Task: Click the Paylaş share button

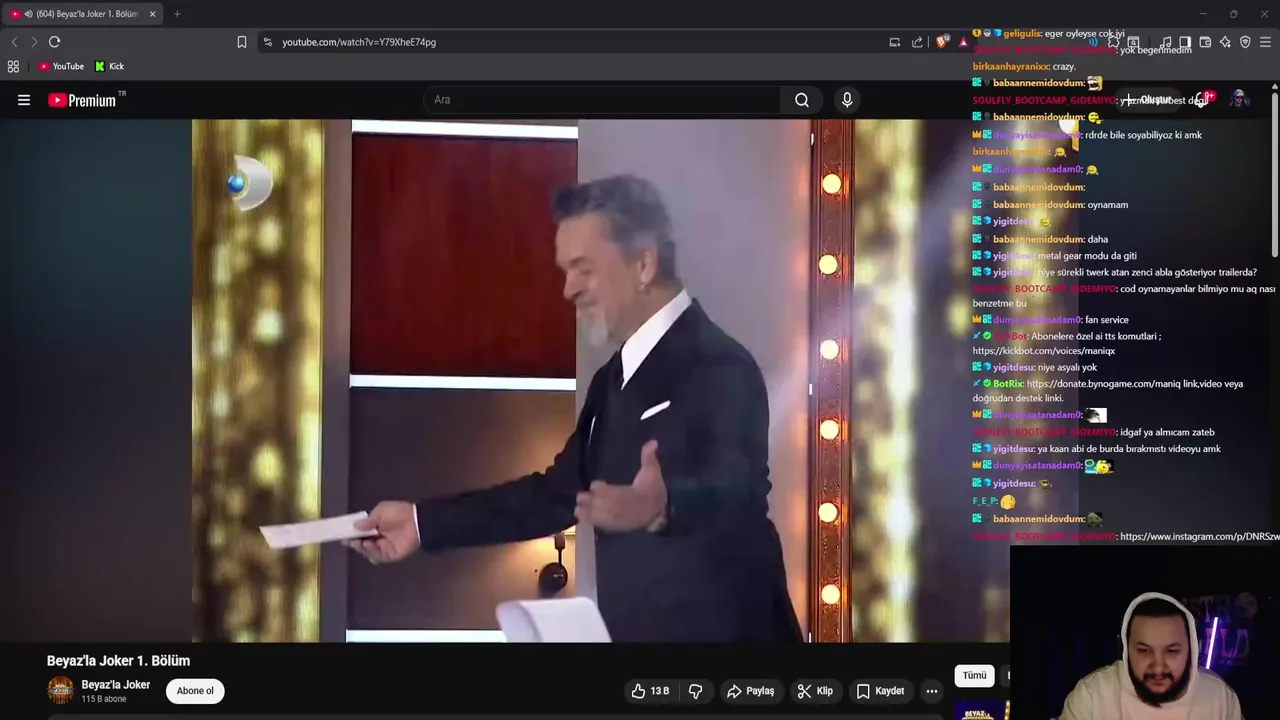Action: 750,691
